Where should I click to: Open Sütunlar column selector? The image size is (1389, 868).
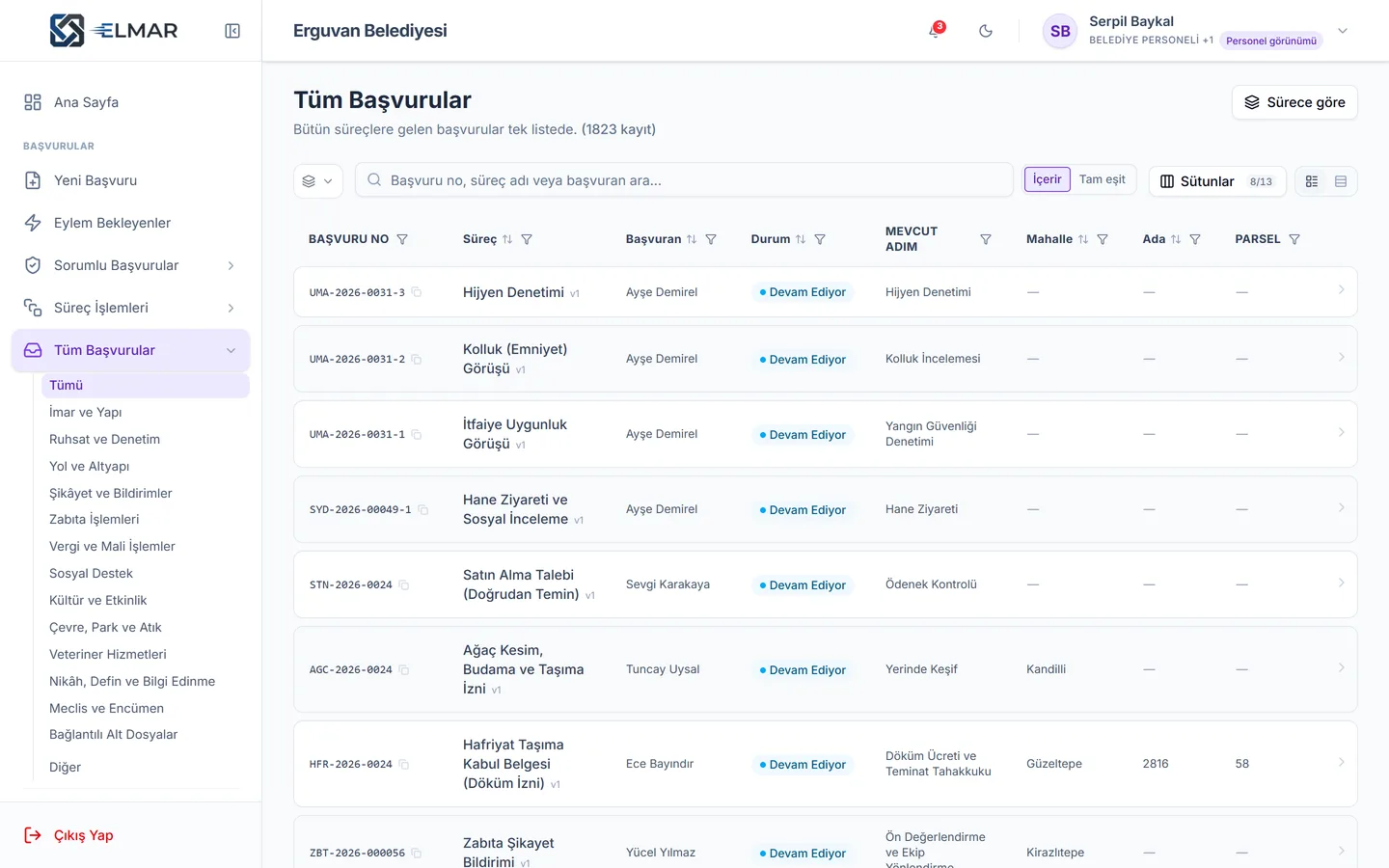click(1217, 181)
